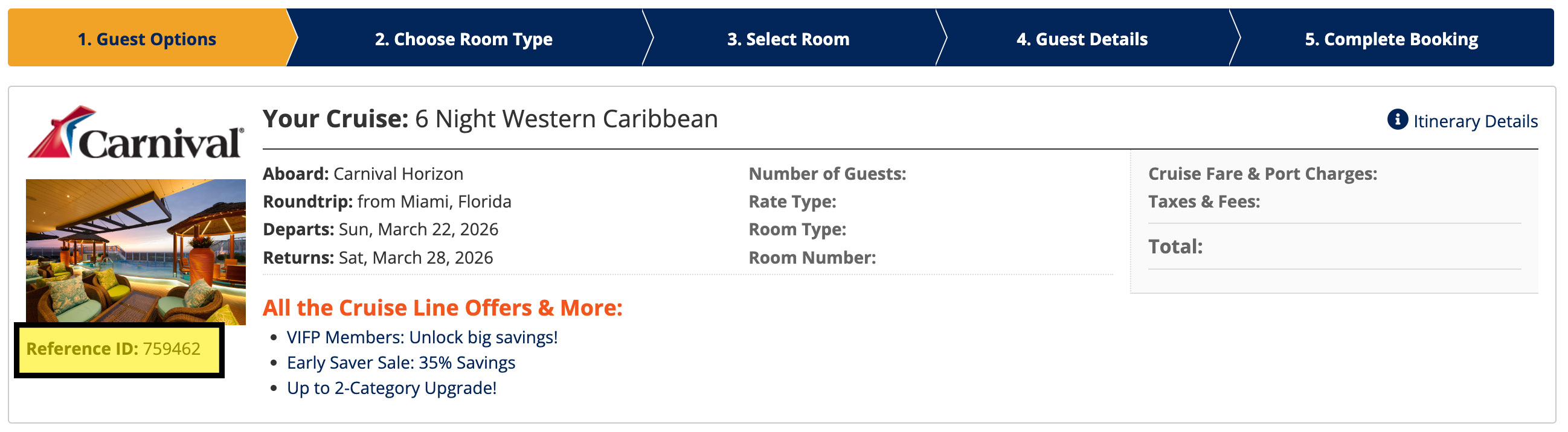
Task: Click the All the Cruise Line Offers heading
Action: click(x=443, y=308)
